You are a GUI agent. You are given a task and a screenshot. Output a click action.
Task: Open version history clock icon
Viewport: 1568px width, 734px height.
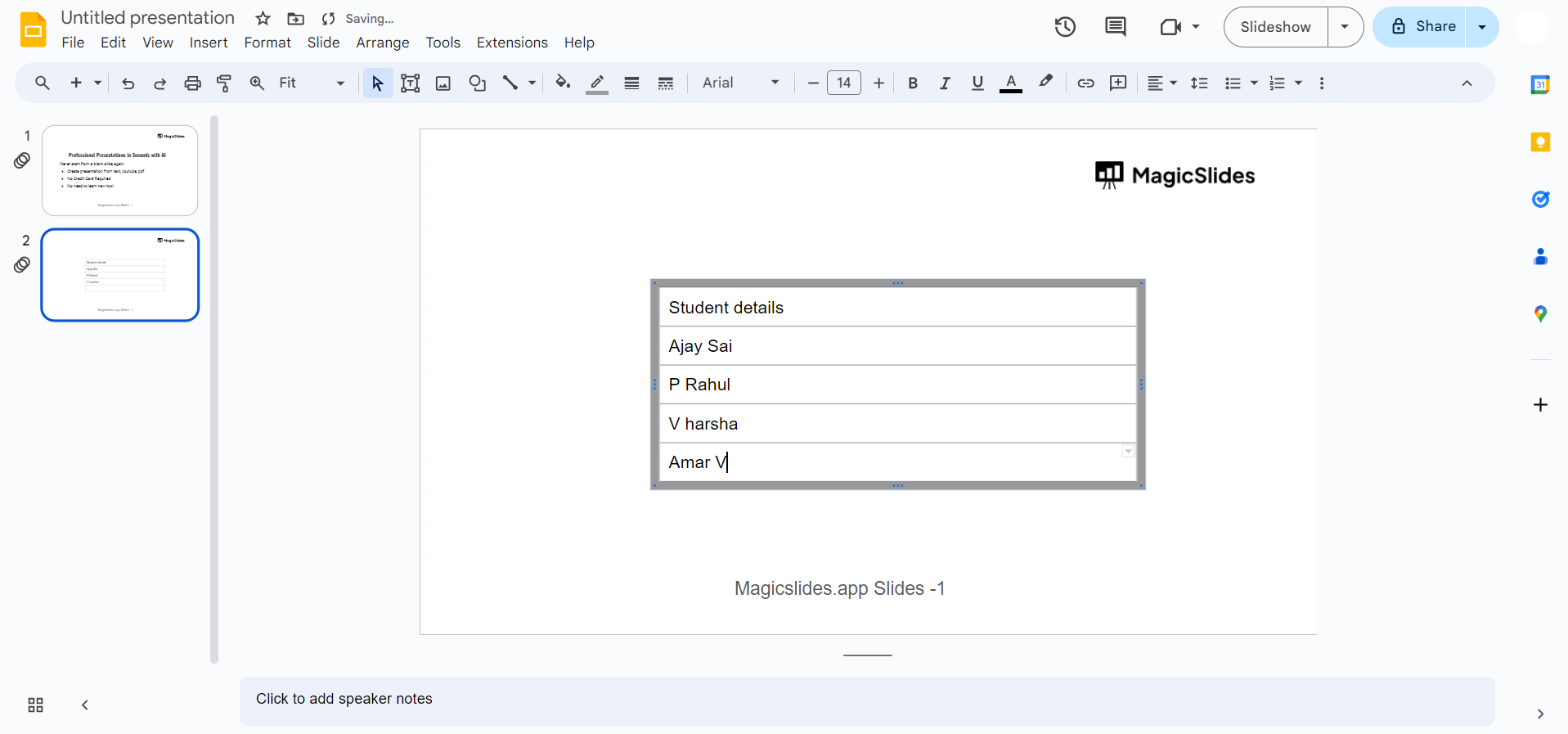(x=1065, y=27)
